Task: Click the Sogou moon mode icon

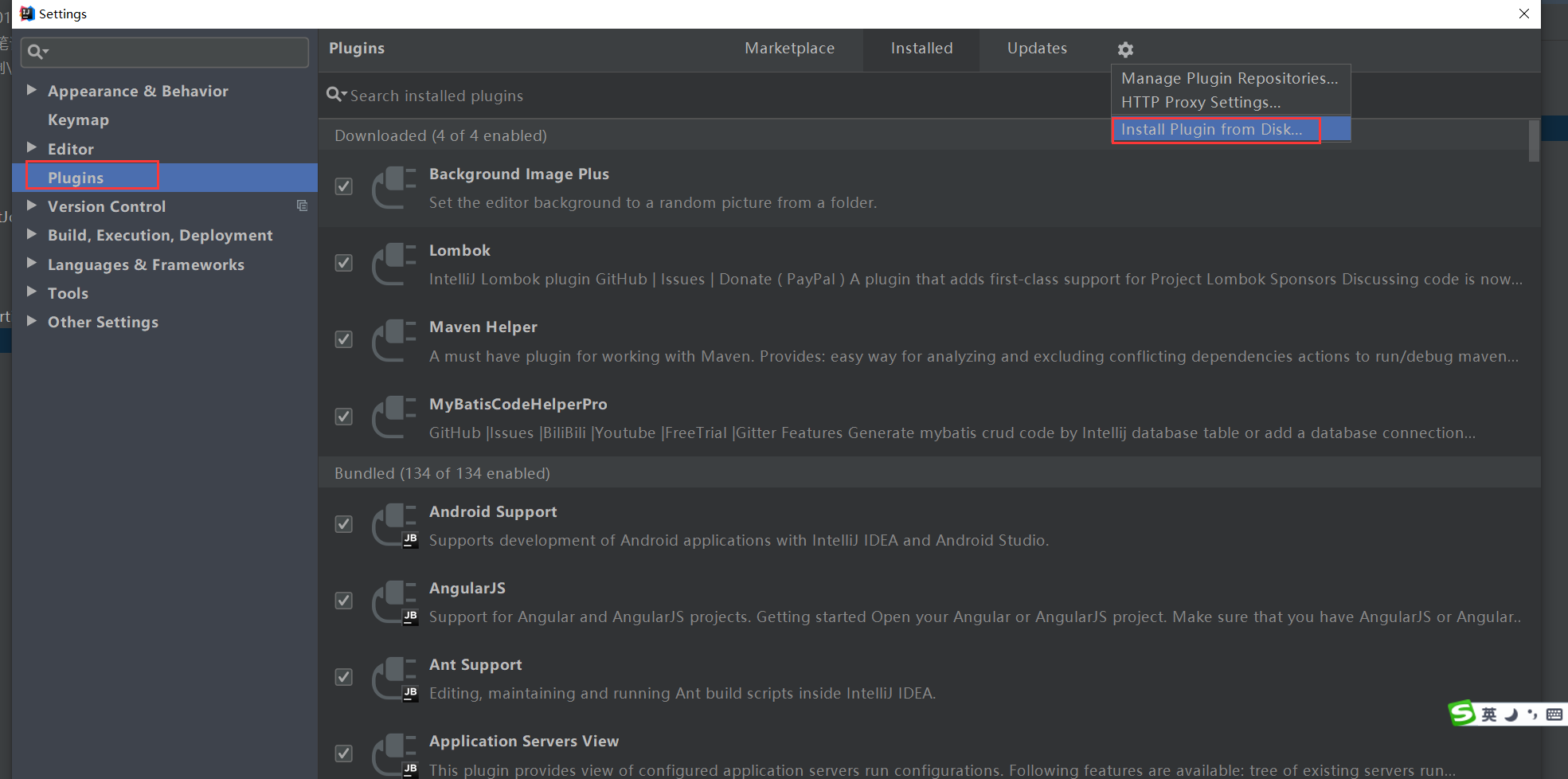Action: 1510,714
